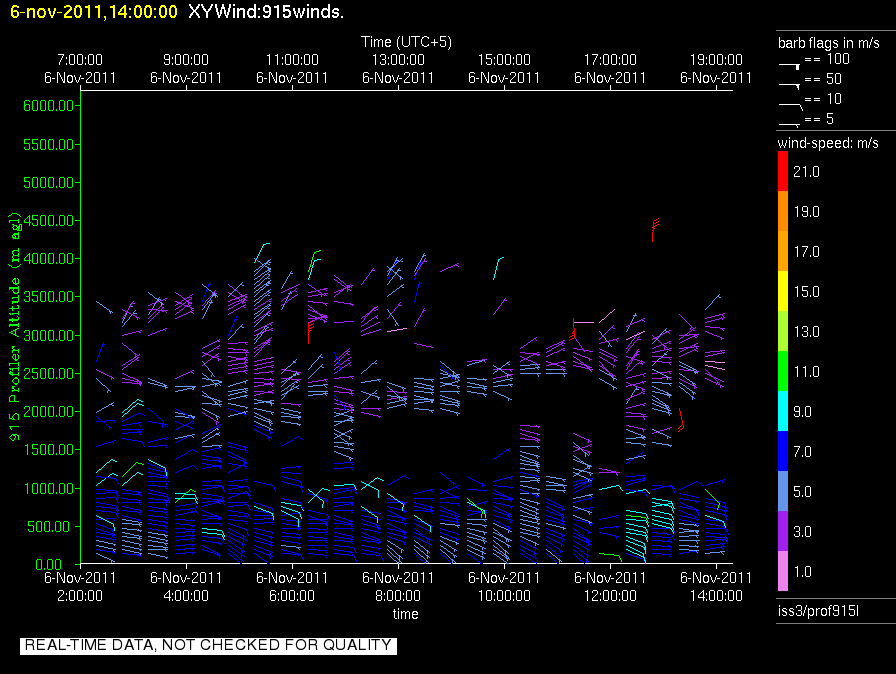896x674 pixels.
Task: Select the 'barb flags in m/s' legend title
Action: [829, 43]
